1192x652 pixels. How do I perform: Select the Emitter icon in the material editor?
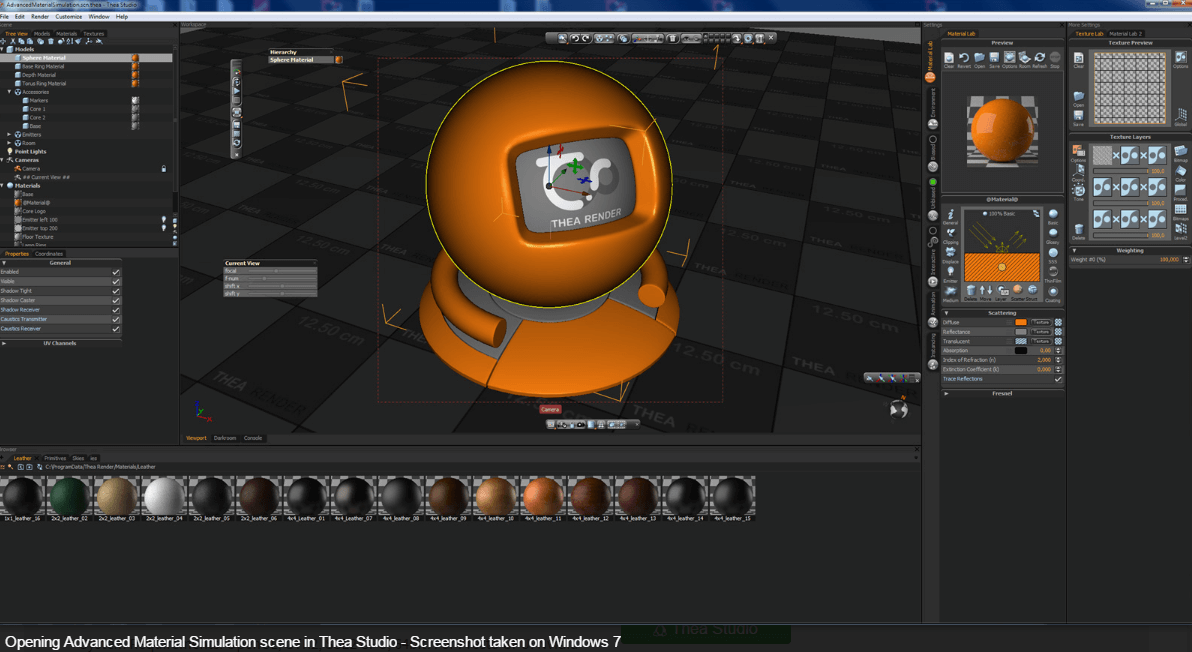click(x=950, y=270)
